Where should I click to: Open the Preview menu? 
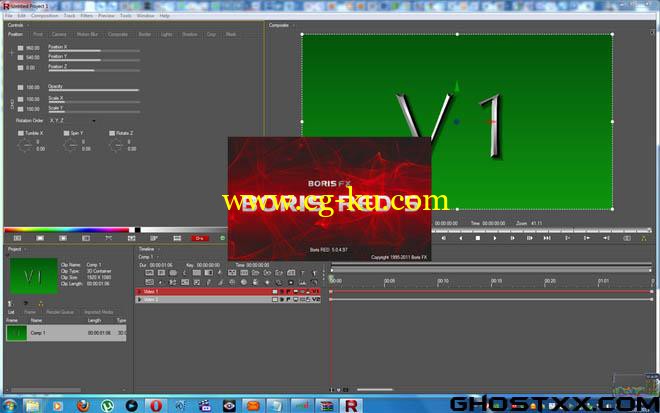click(x=106, y=16)
